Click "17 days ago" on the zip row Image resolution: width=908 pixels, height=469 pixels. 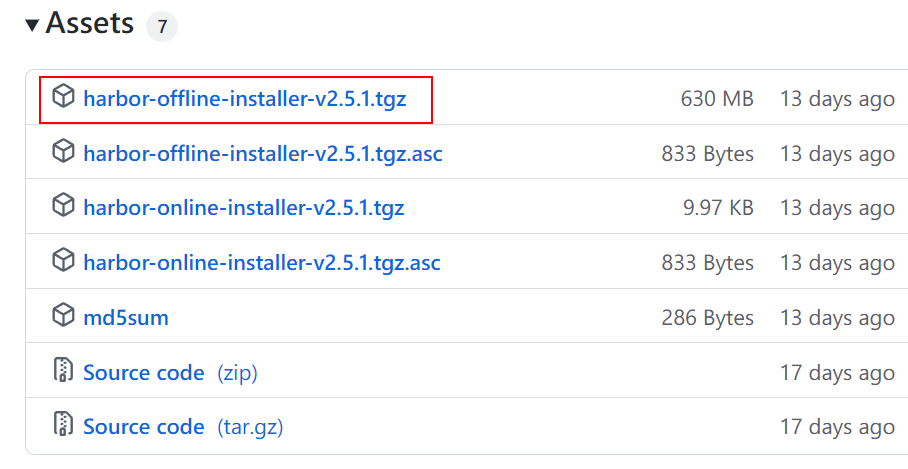[837, 373]
